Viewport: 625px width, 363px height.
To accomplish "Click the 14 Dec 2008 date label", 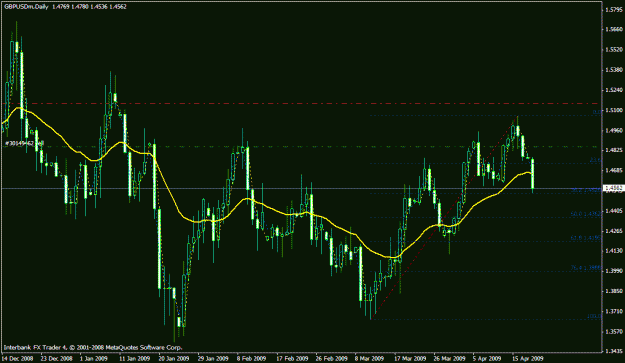I will click(18, 358).
